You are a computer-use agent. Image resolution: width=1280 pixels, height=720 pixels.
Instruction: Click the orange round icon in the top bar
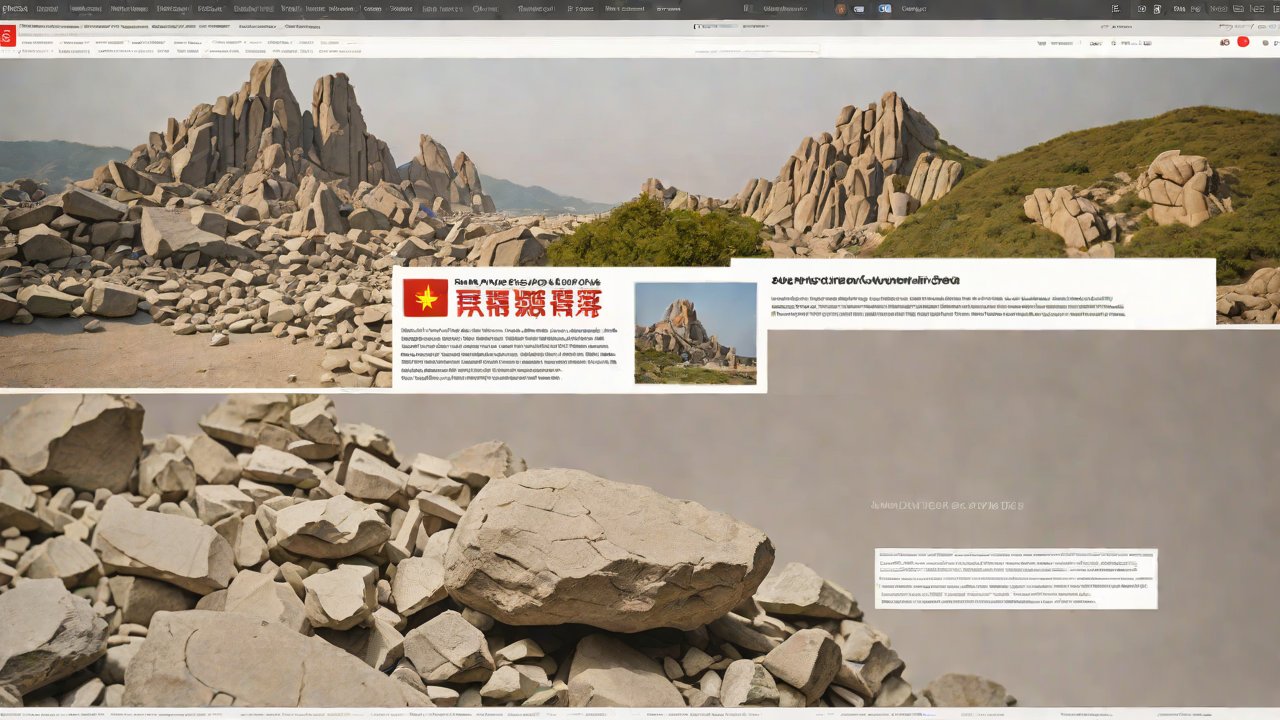pyautogui.click(x=840, y=9)
